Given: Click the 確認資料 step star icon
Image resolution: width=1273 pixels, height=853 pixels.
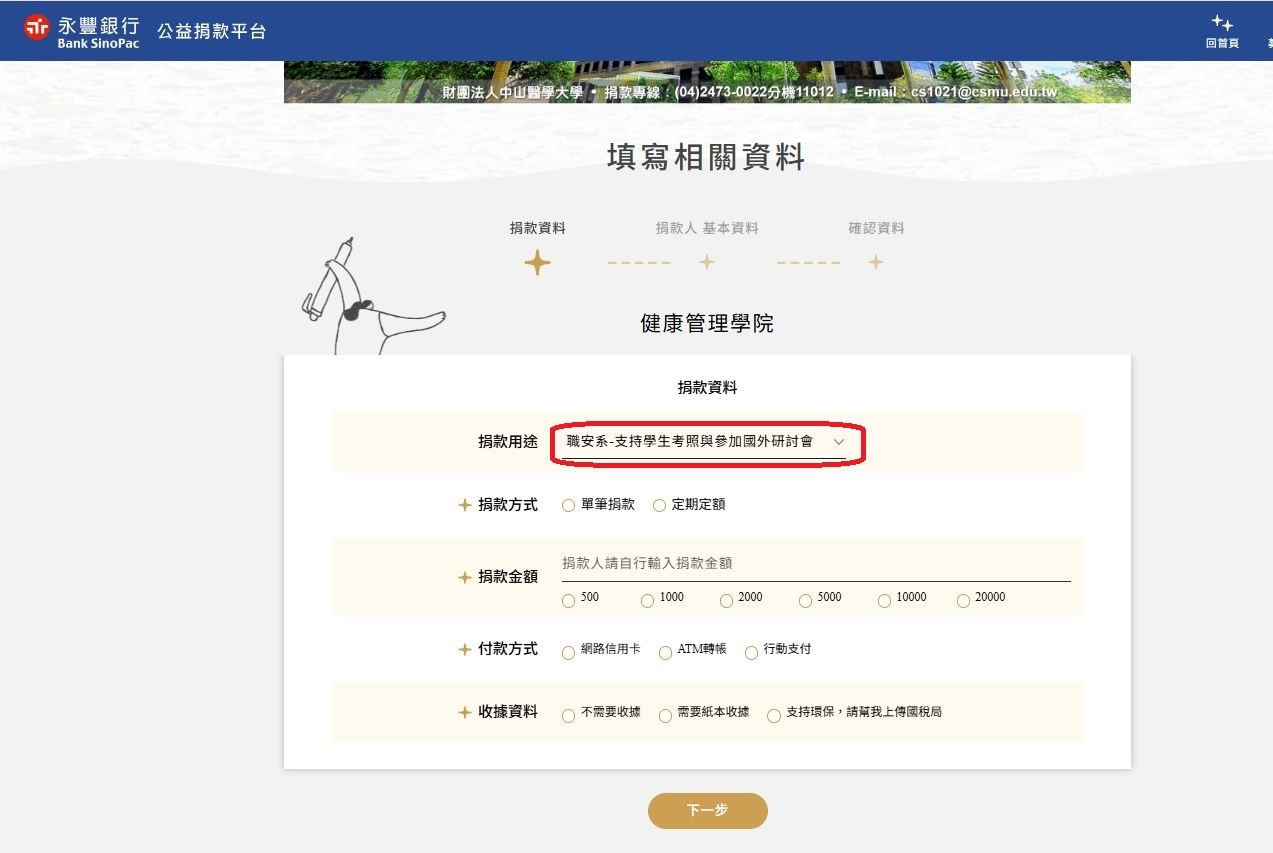Looking at the screenshot, I should tap(876, 262).
